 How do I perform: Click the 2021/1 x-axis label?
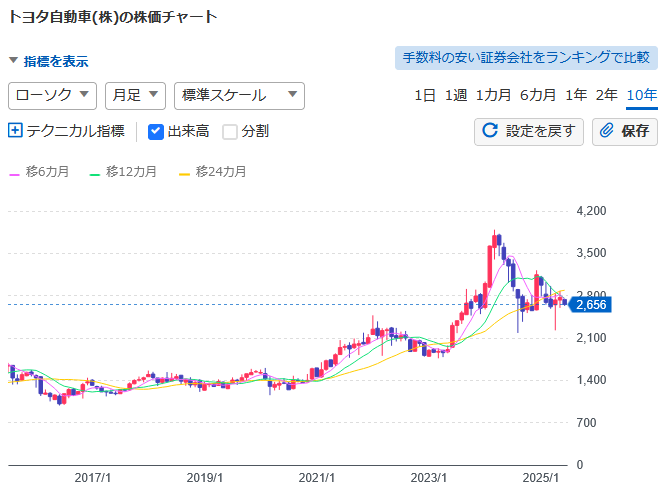tap(316, 478)
